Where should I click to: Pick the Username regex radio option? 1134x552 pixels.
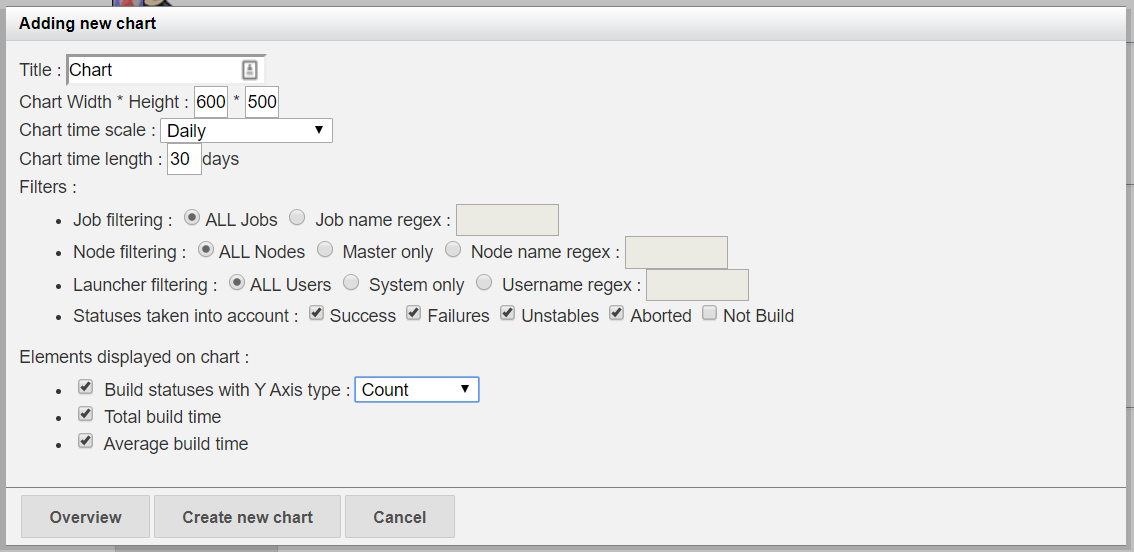[484, 282]
